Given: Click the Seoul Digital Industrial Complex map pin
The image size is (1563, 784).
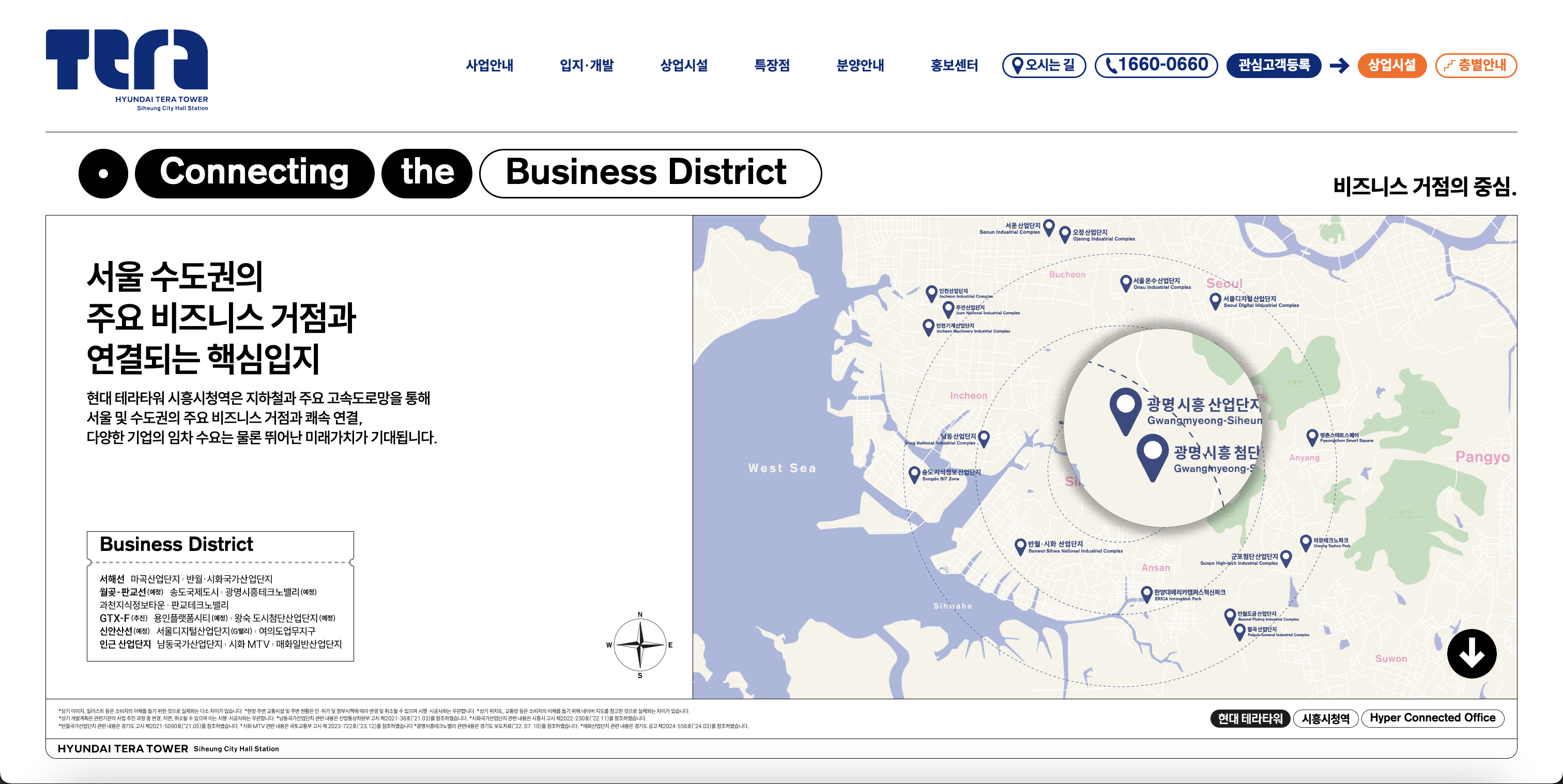Looking at the screenshot, I should 1215,300.
